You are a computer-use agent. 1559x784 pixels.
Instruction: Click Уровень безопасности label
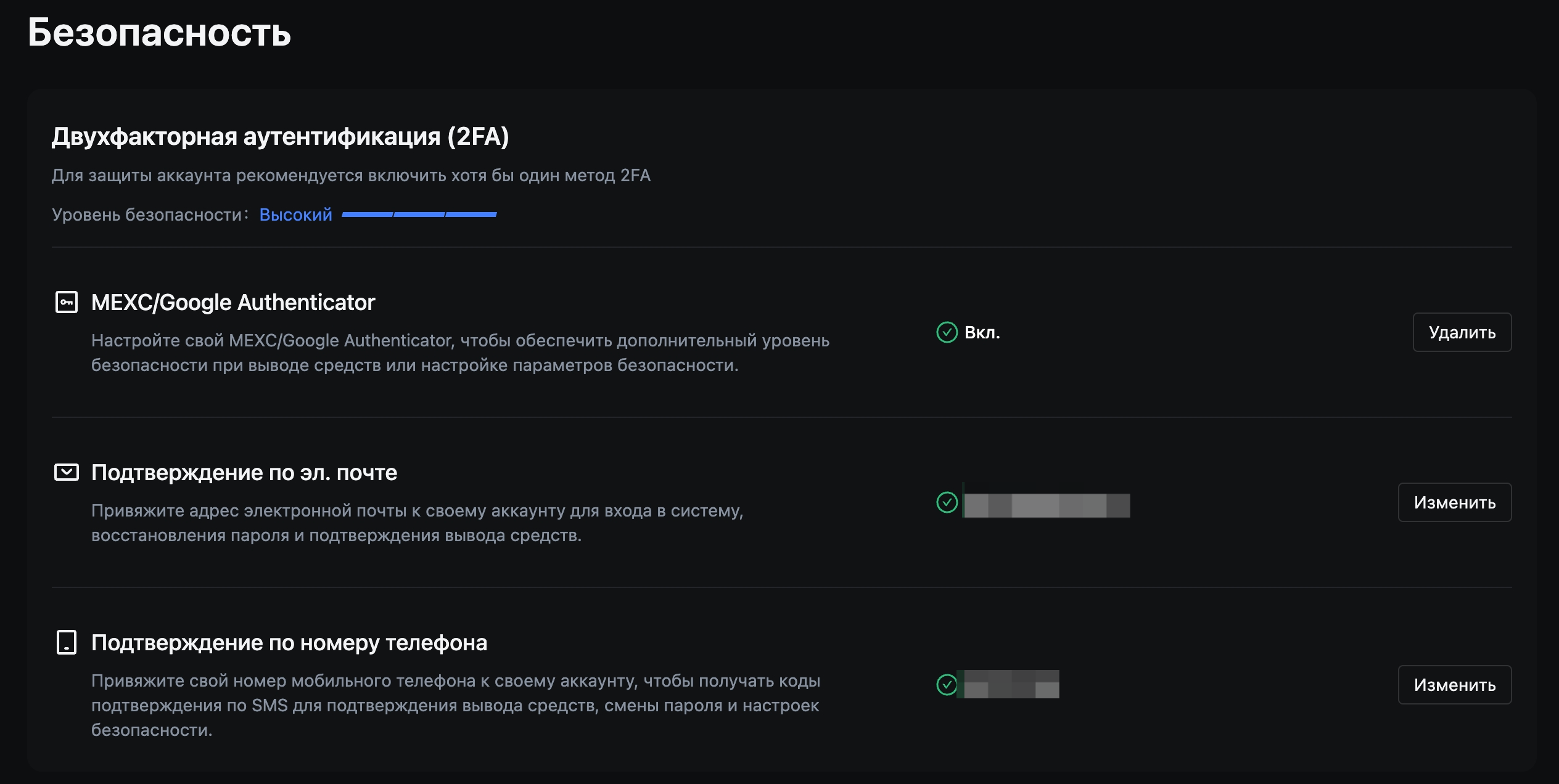(x=150, y=214)
